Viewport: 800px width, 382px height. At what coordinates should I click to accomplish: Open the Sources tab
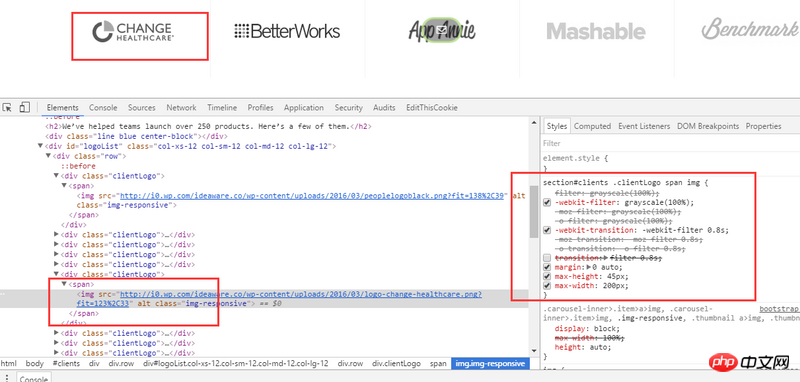[141, 108]
